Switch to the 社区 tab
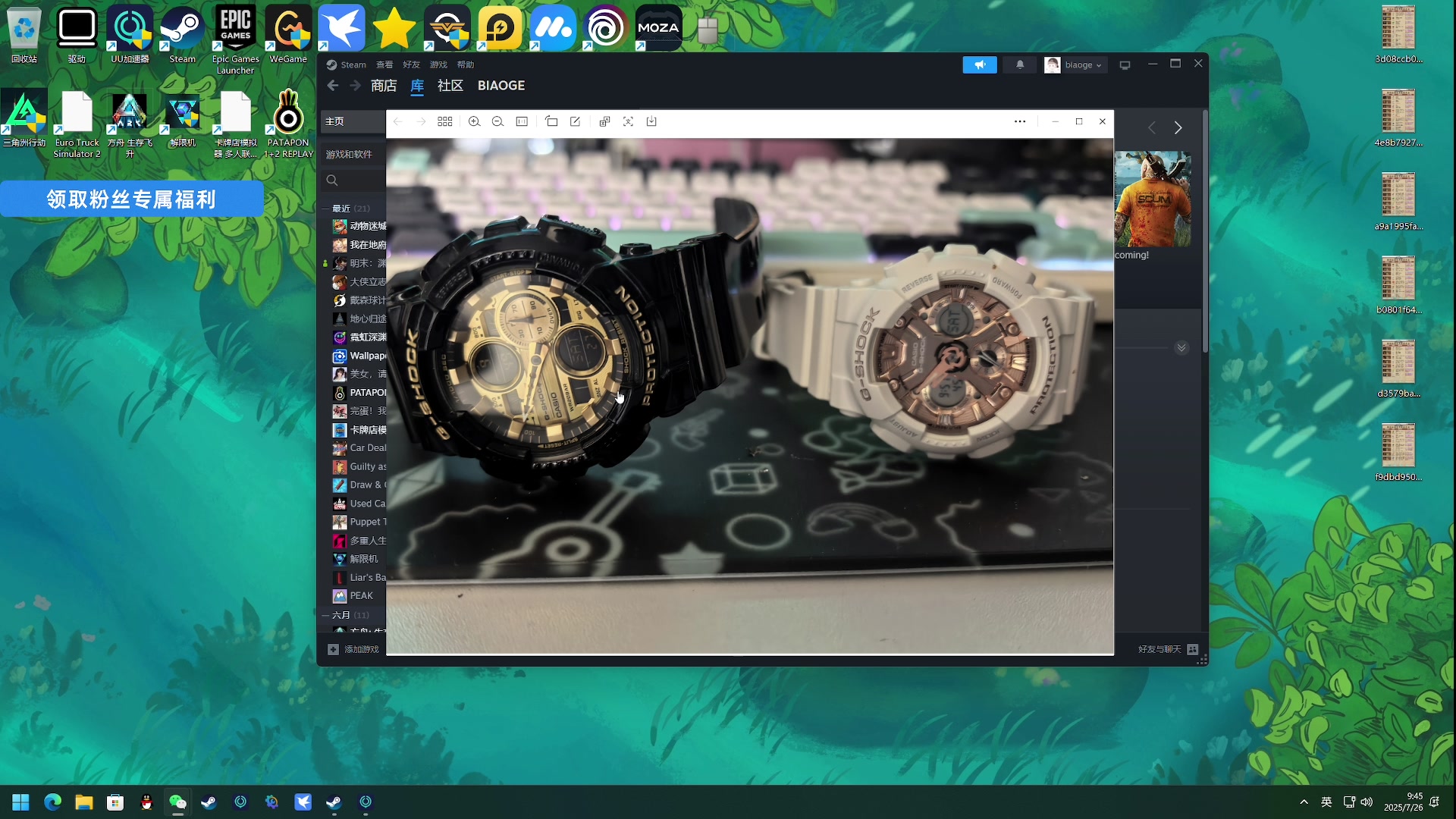The image size is (1456, 819). [450, 86]
